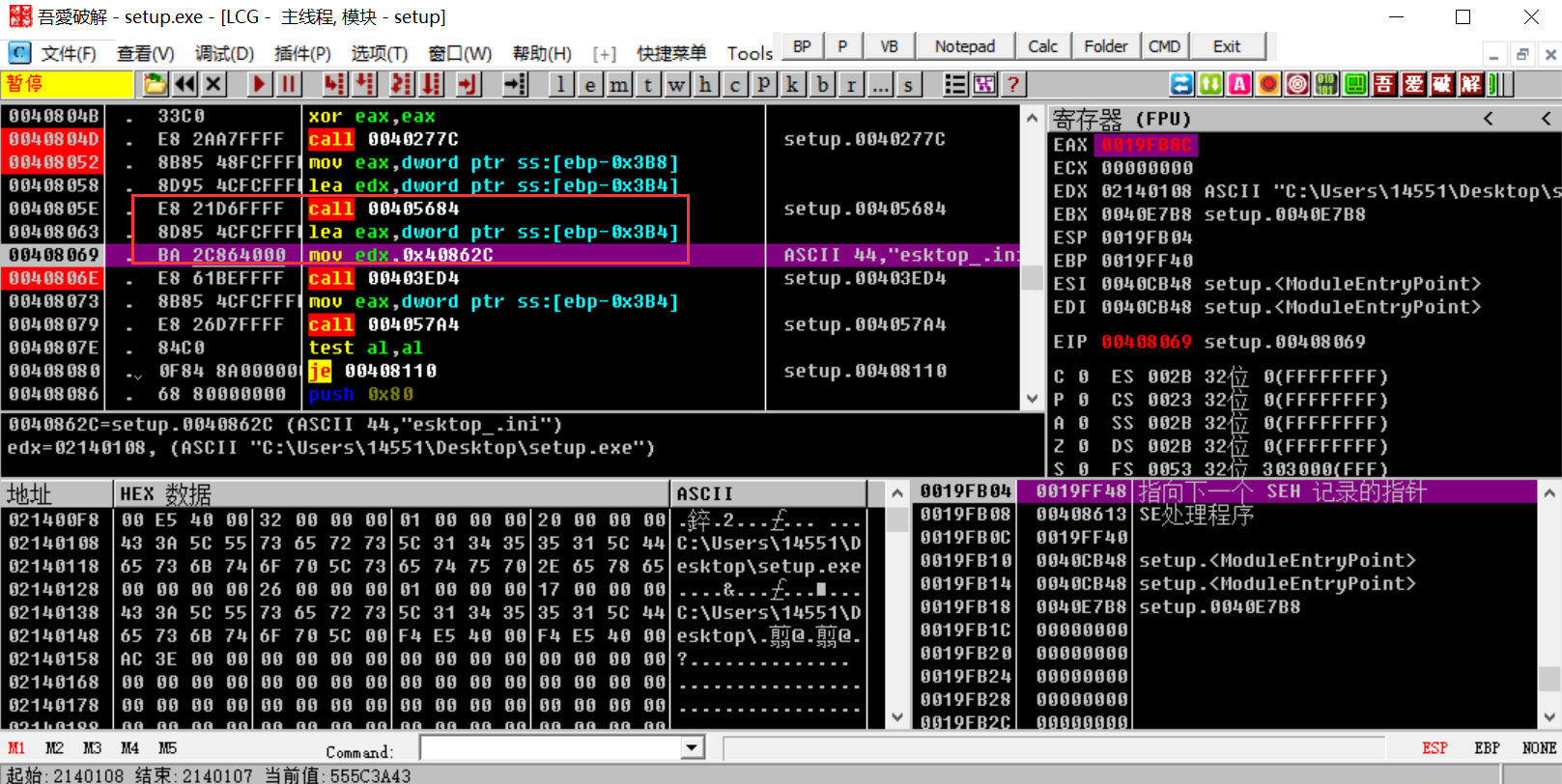Show the Log window with the l button
This screenshot has width=1562, height=784.
pyautogui.click(x=560, y=85)
